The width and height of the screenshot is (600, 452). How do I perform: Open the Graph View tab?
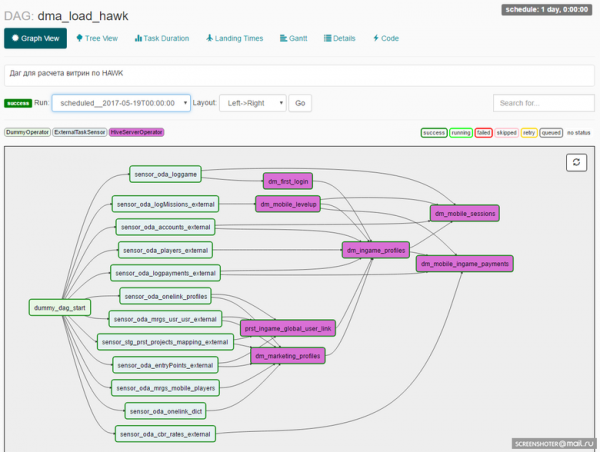[35, 38]
